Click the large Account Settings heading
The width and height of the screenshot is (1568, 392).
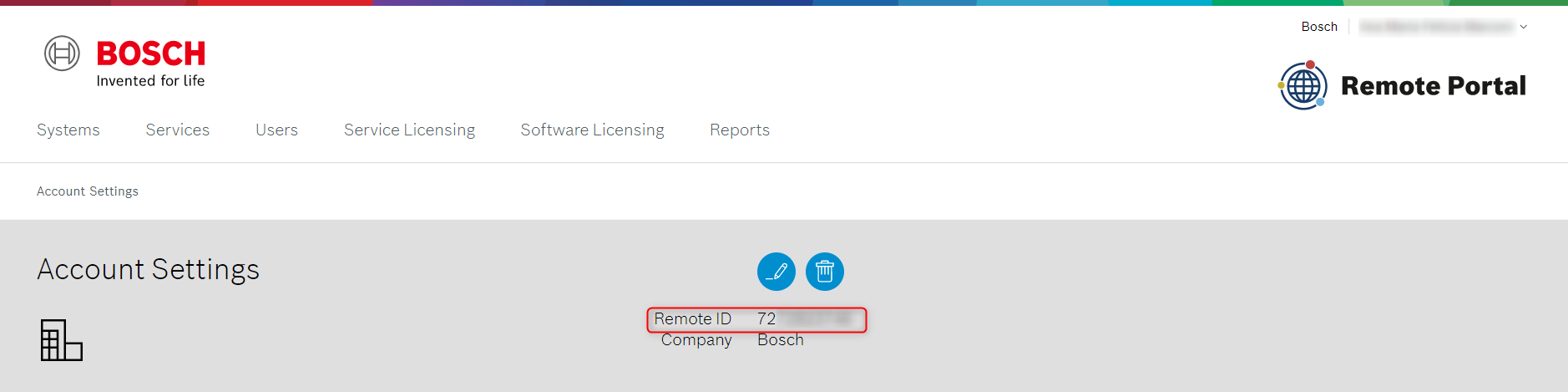149,269
